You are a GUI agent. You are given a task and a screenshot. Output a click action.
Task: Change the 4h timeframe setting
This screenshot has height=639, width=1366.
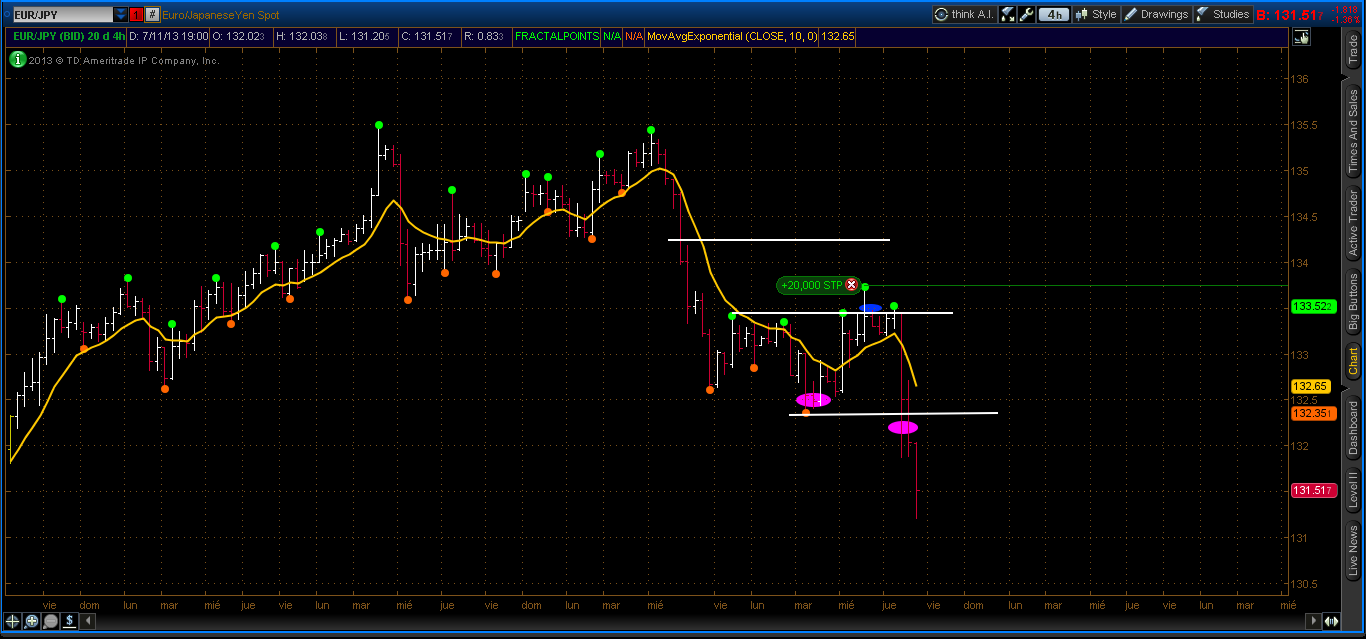[x=1052, y=14]
